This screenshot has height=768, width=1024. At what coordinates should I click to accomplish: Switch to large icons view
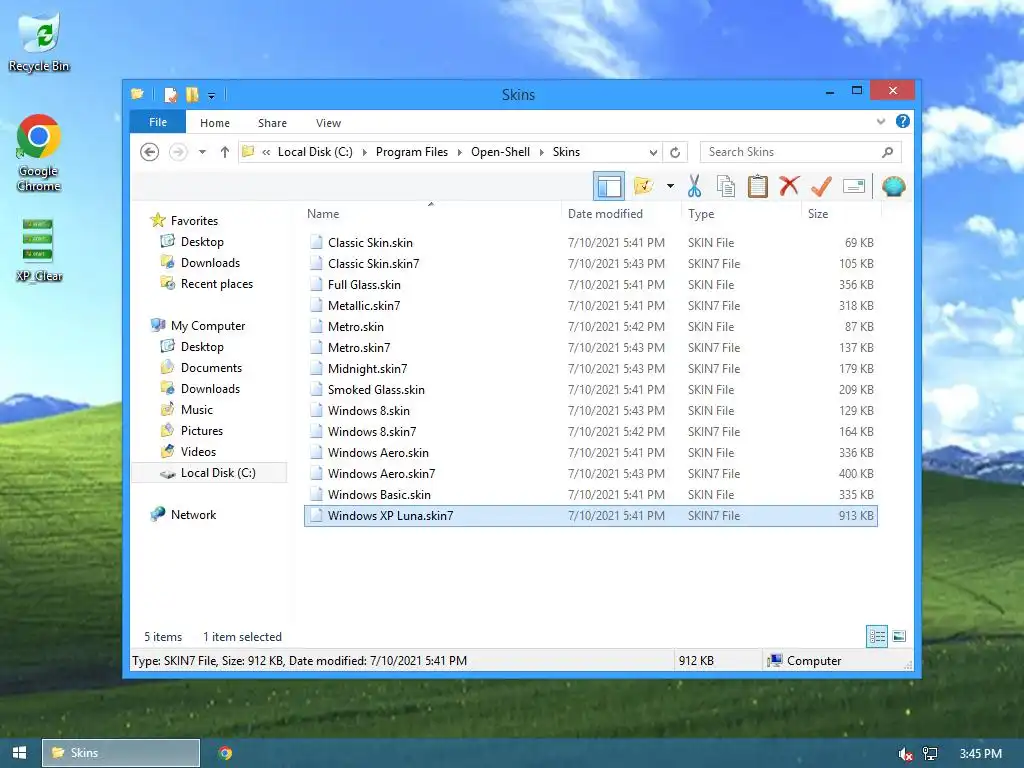pyautogui.click(x=899, y=636)
